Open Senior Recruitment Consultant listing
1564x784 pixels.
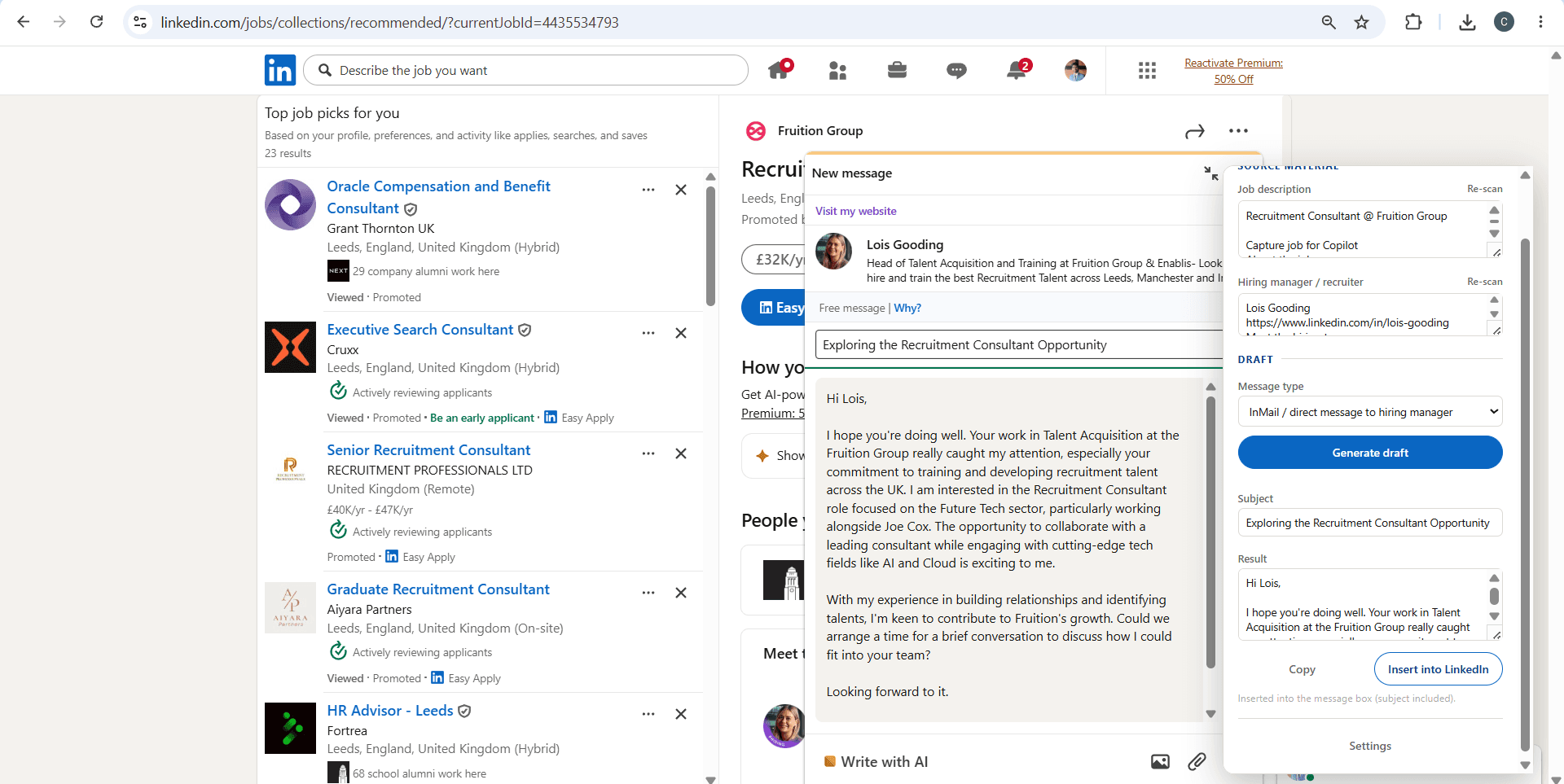pyautogui.click(x=428, y=450)
